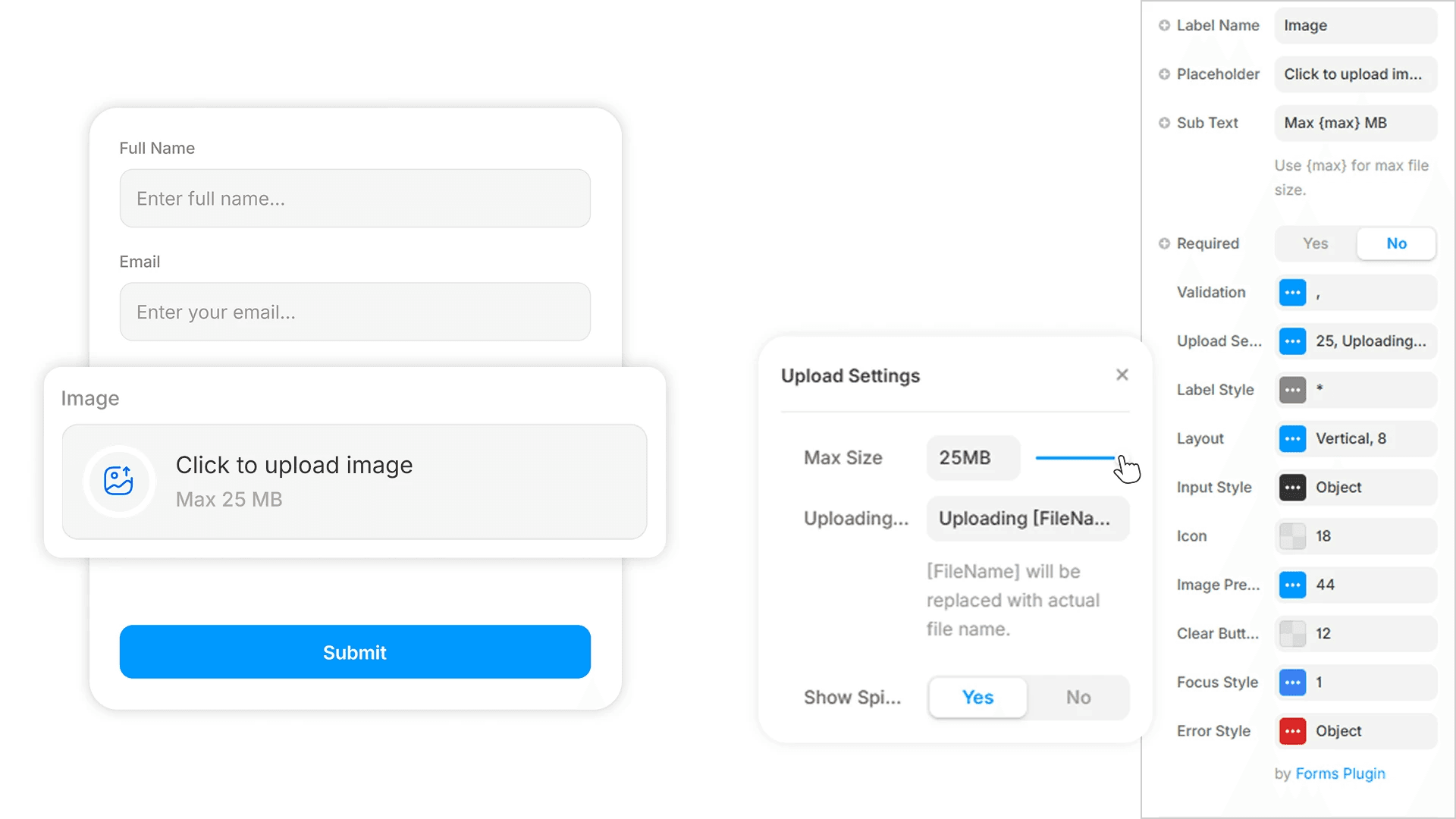
Task: Click the image upload picture icon
Action: [x=119, y=482]
